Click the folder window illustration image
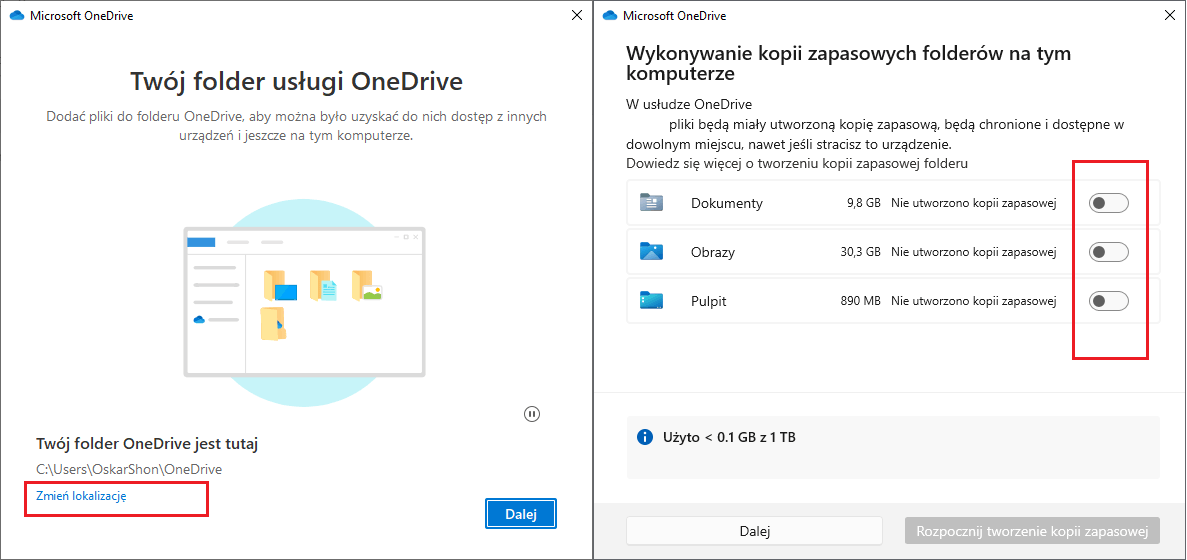 click(304, 302)
